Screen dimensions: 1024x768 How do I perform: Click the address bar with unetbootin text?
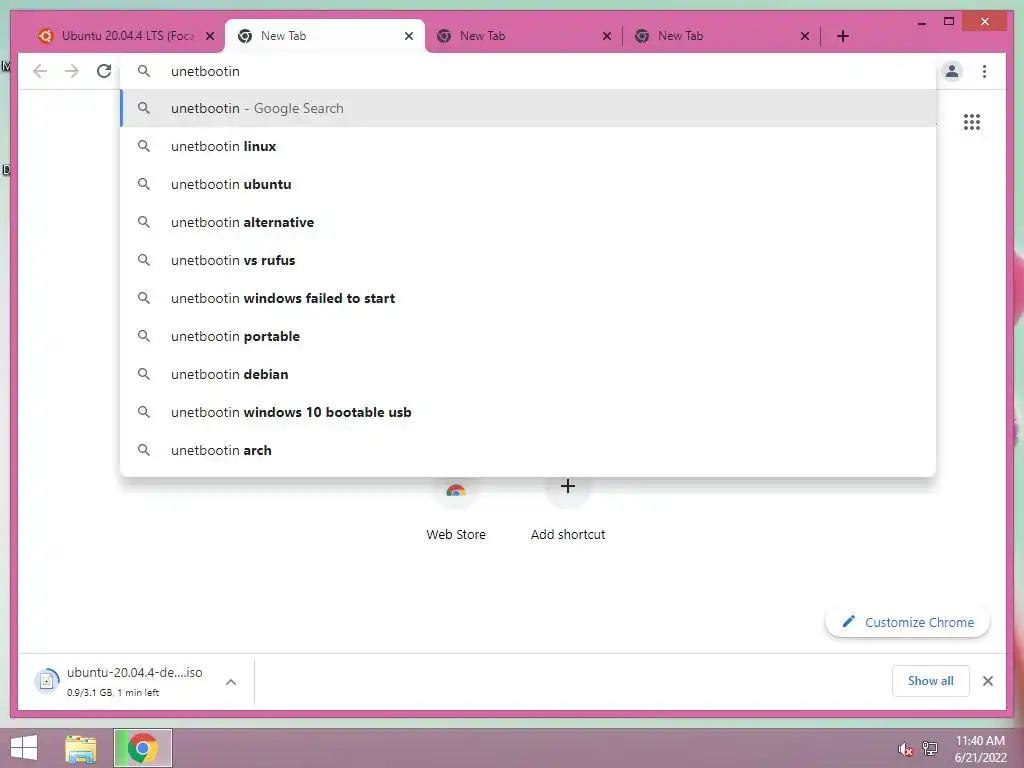[529, 71]
